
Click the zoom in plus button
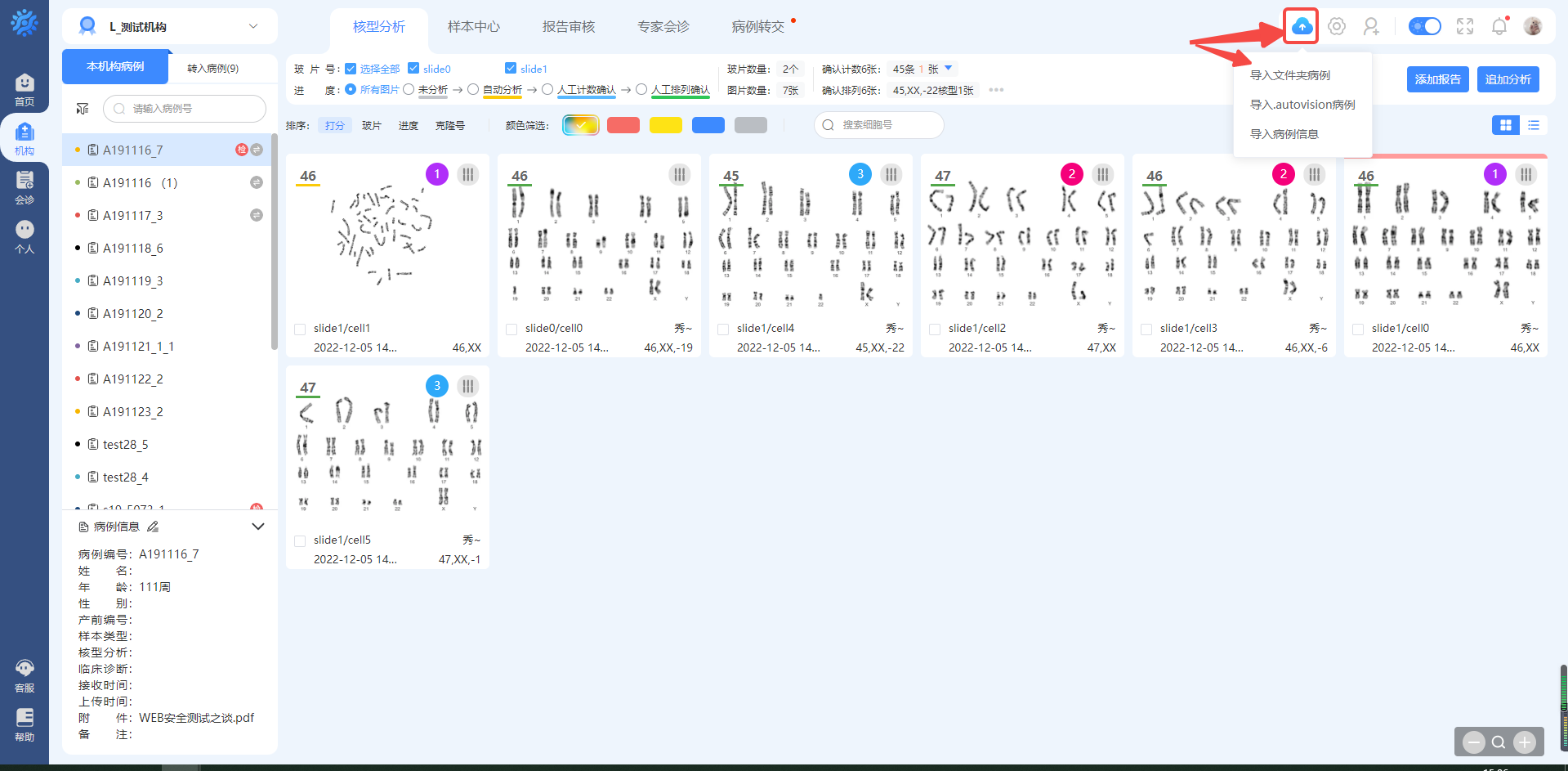[1525, 742]
